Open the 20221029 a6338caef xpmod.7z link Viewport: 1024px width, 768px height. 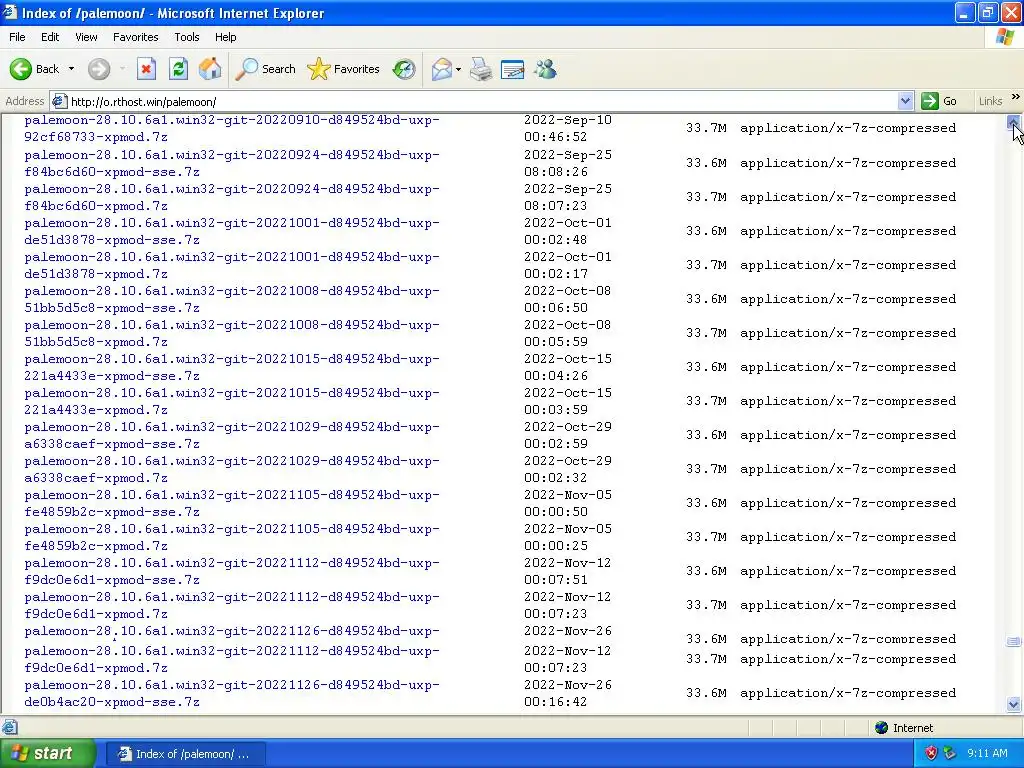[231, 469]
